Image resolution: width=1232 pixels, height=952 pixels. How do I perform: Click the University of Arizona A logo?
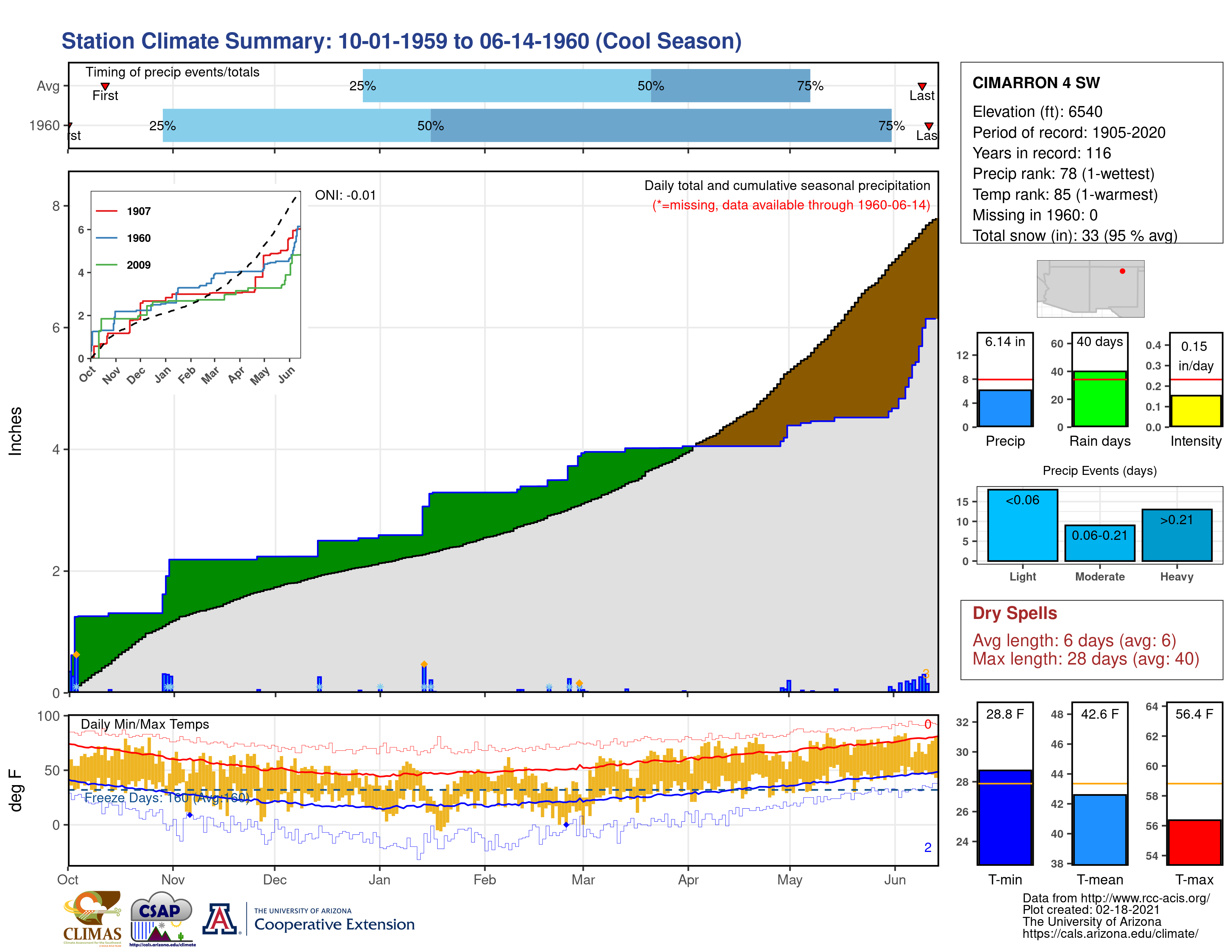[220, 919]
